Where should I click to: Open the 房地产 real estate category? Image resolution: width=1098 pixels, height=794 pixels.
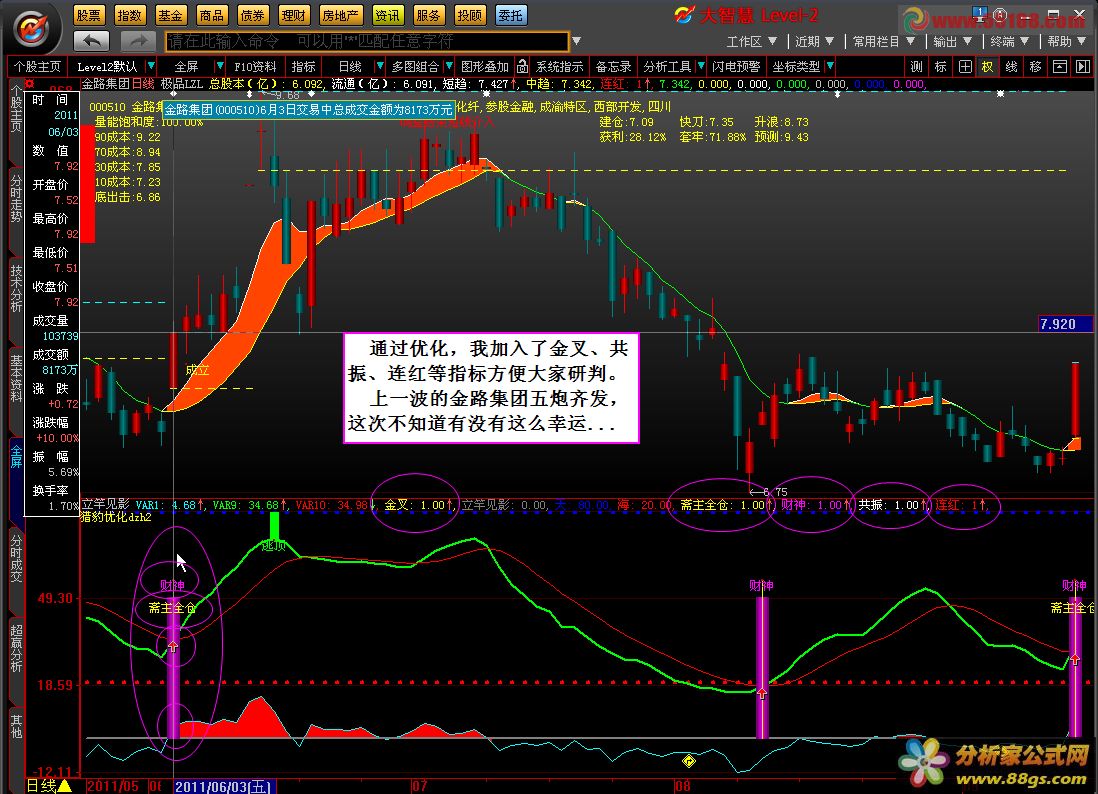pyautogui.click(x=340, y=15)
